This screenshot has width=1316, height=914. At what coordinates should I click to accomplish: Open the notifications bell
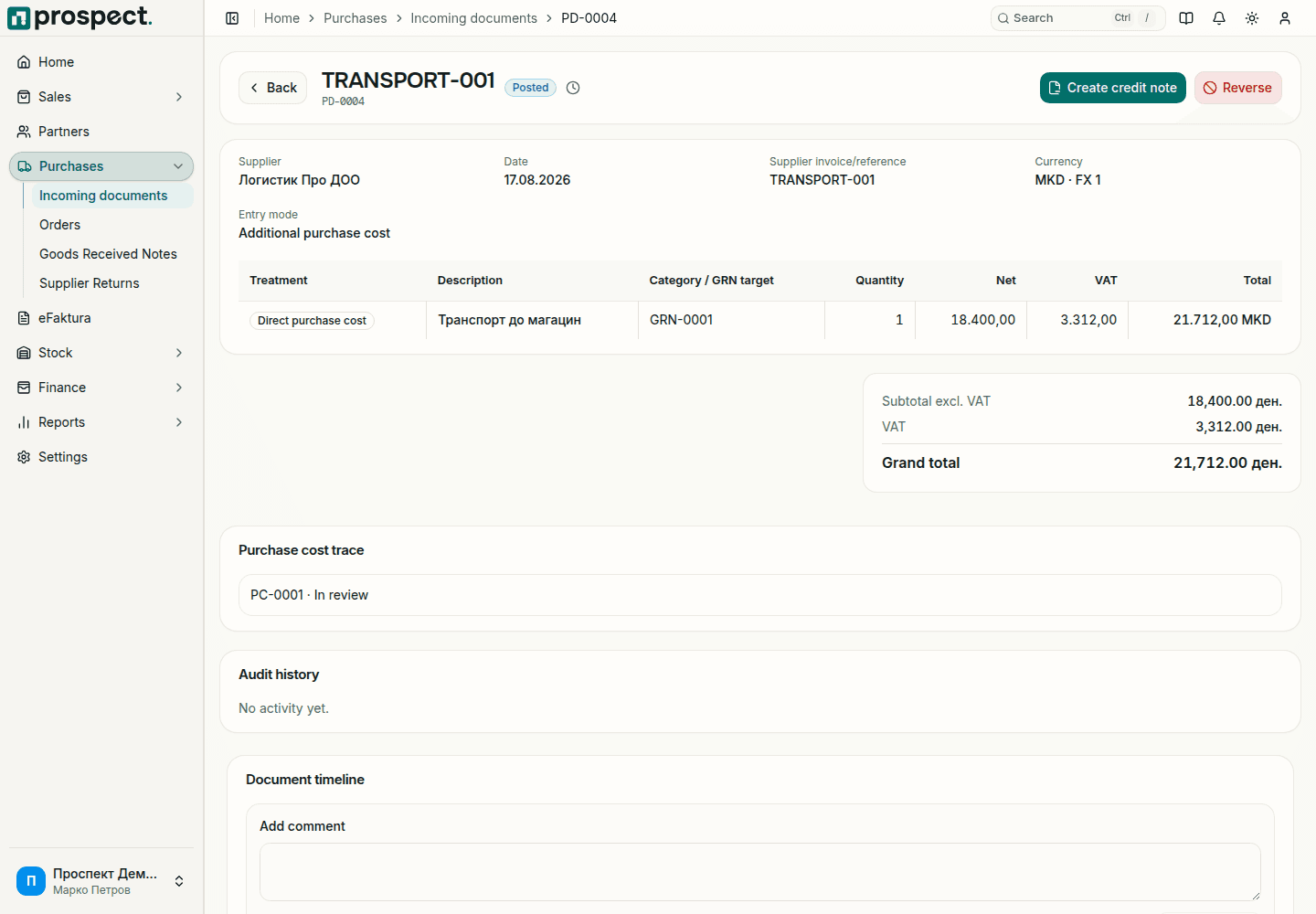click(1219, 18)
